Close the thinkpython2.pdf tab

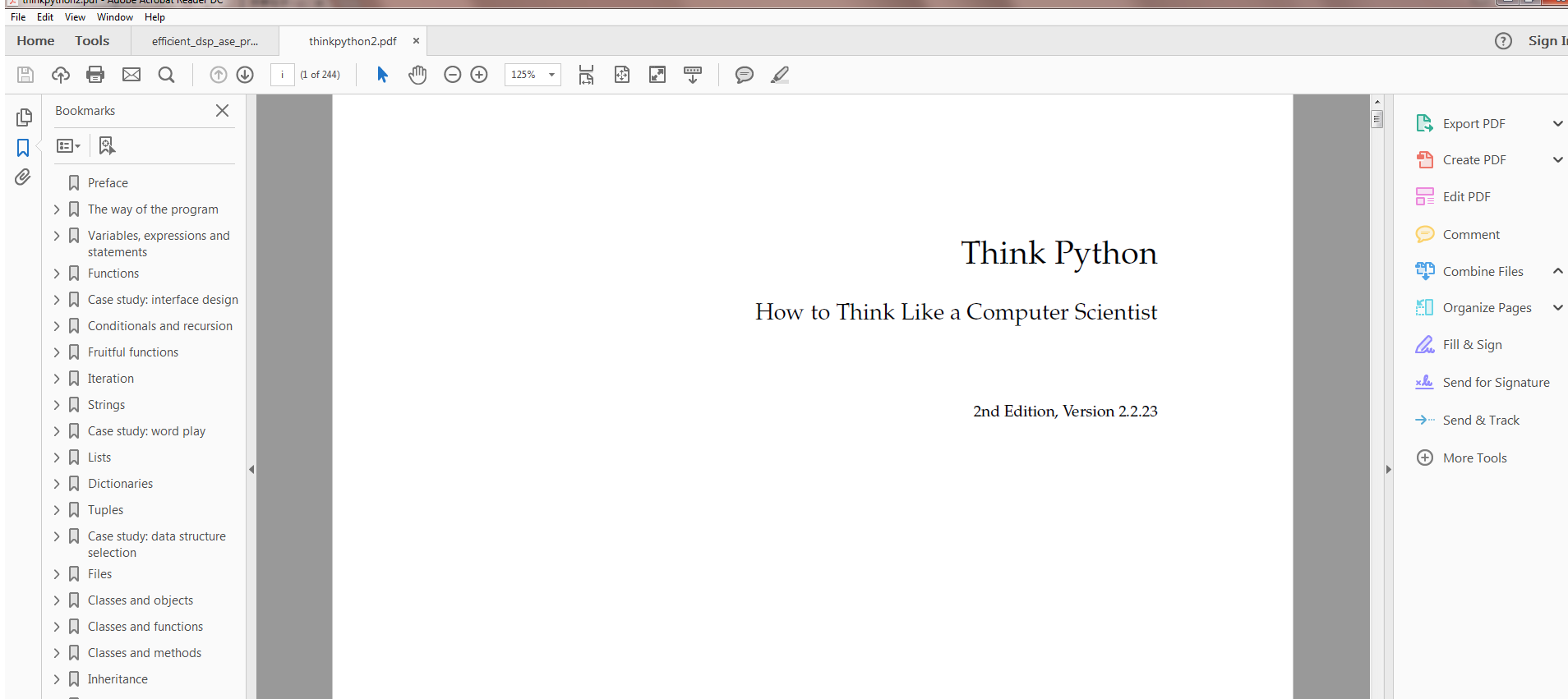[416, 40]
